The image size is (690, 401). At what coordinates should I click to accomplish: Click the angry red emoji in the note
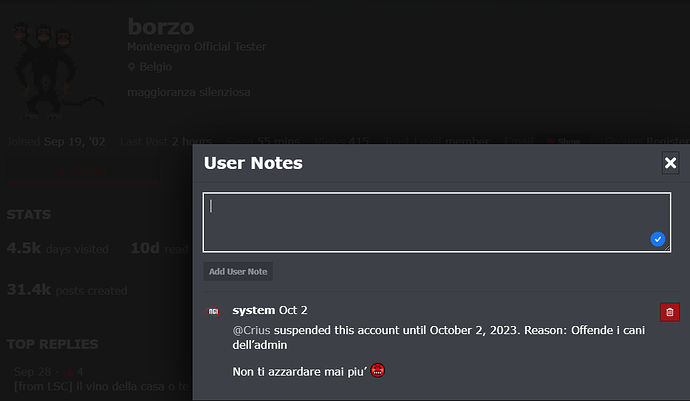[378, 371]
